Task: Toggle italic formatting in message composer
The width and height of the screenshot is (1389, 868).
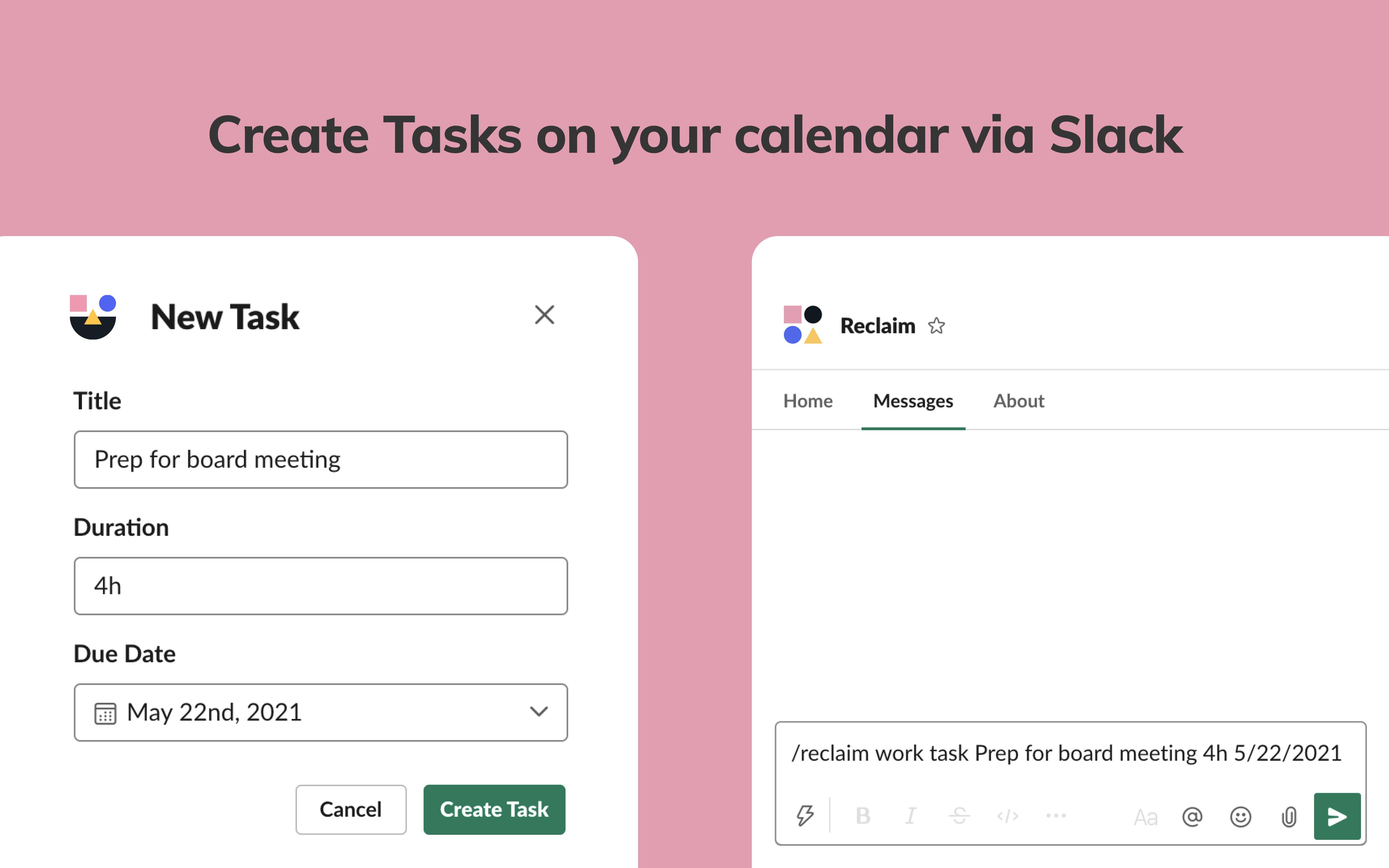Action: pyautogui.click(x=911, y=816)
